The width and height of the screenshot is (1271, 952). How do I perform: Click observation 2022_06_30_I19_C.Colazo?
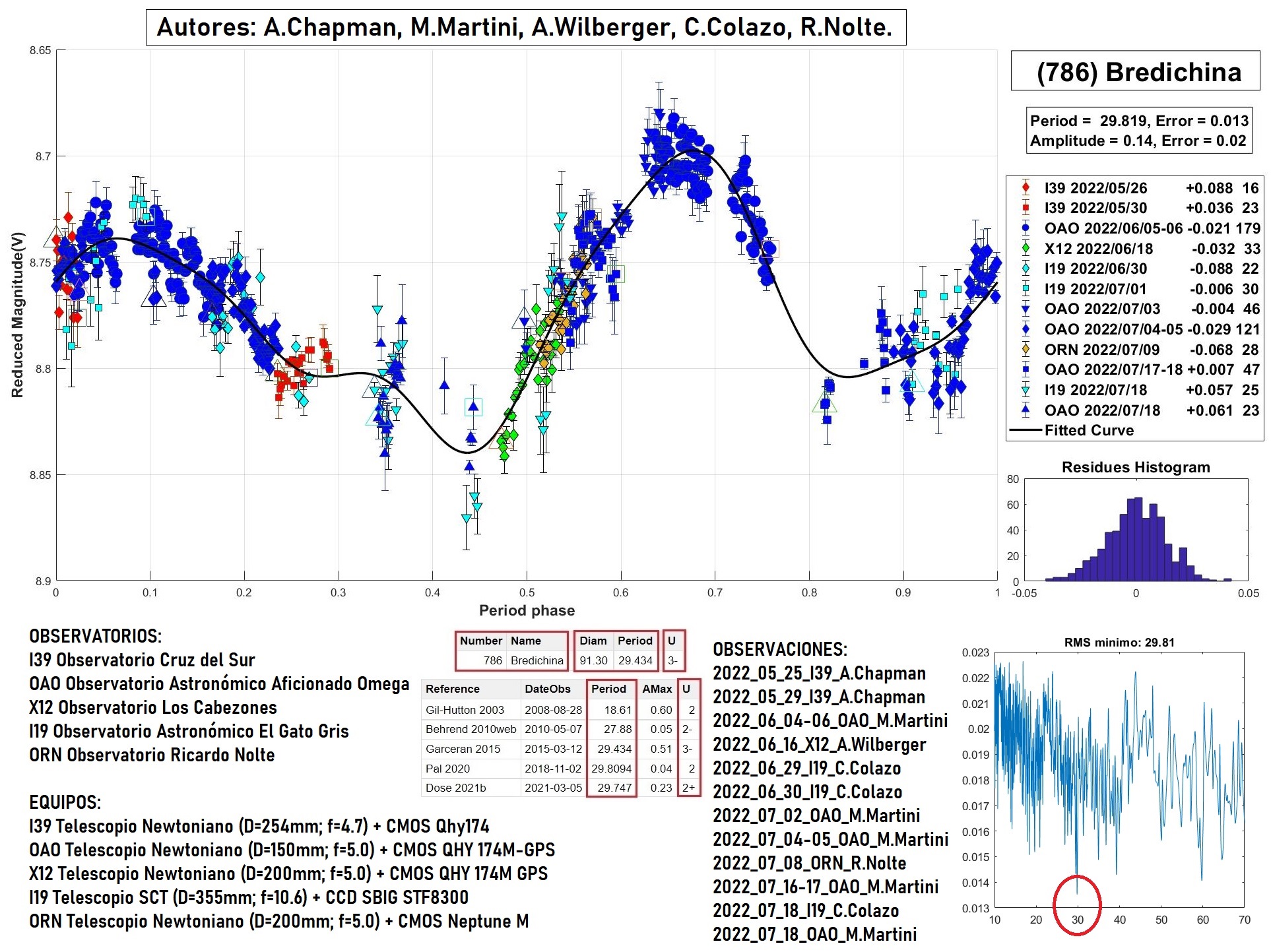tap(808, 792)
